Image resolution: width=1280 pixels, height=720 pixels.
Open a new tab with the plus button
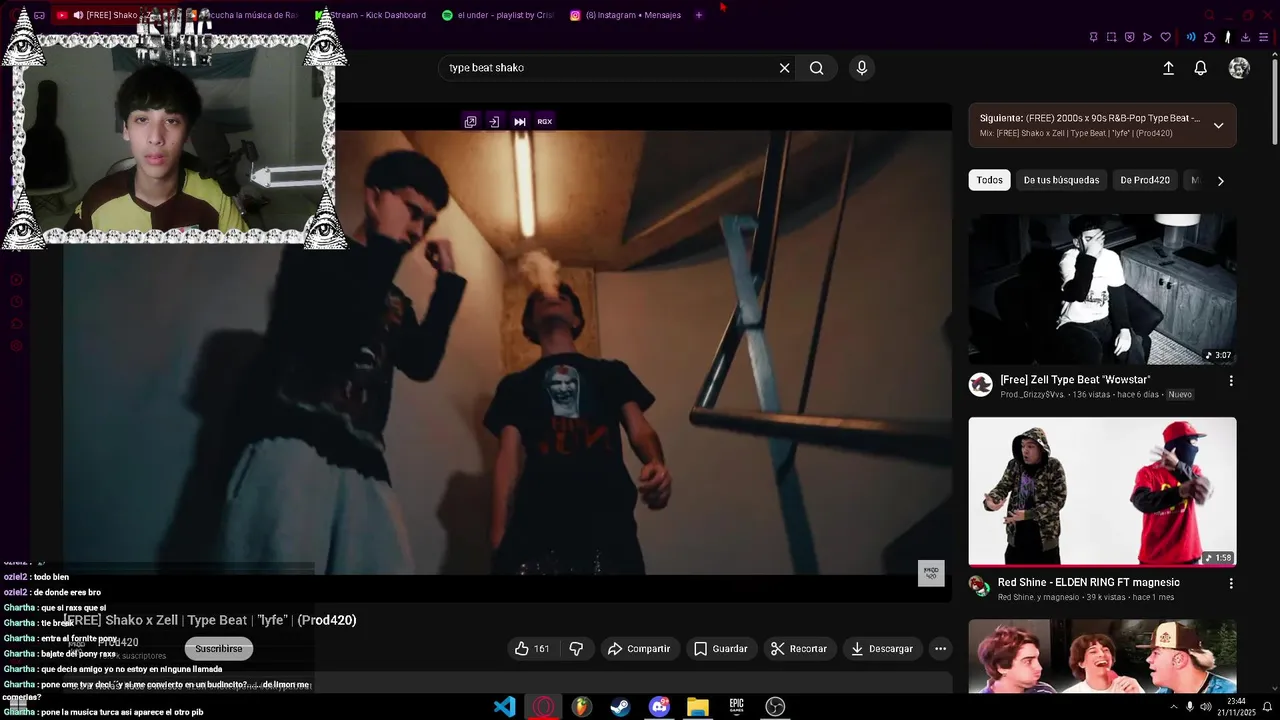tap(699, 15)
